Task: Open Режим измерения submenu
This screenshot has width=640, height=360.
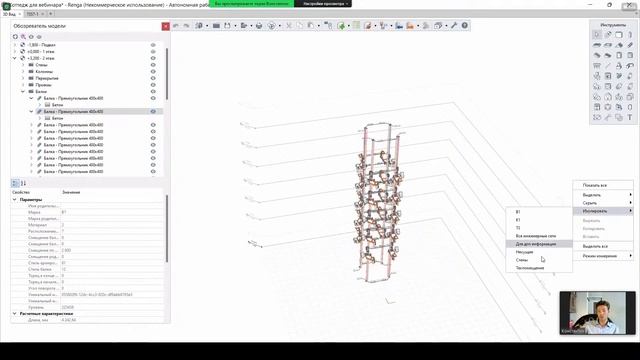Action: pos(603,256)
